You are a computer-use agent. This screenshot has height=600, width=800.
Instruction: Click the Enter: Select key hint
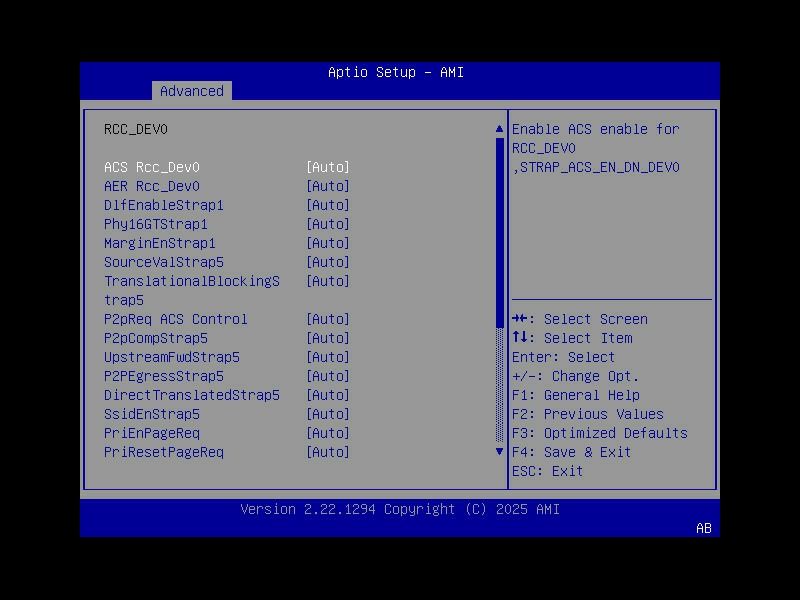564,357
